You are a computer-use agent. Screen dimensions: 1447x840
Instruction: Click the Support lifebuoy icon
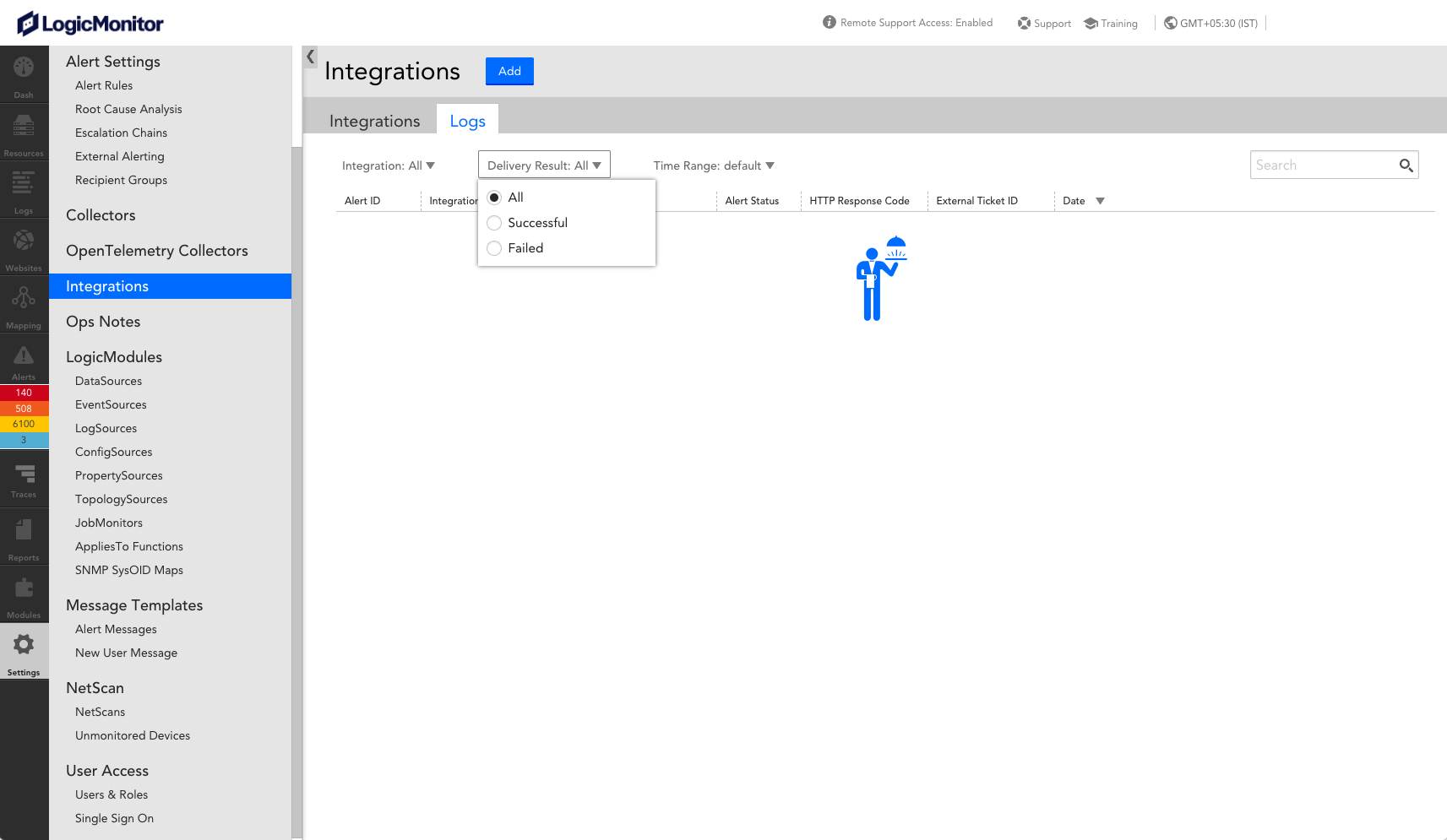point(1024,23)
